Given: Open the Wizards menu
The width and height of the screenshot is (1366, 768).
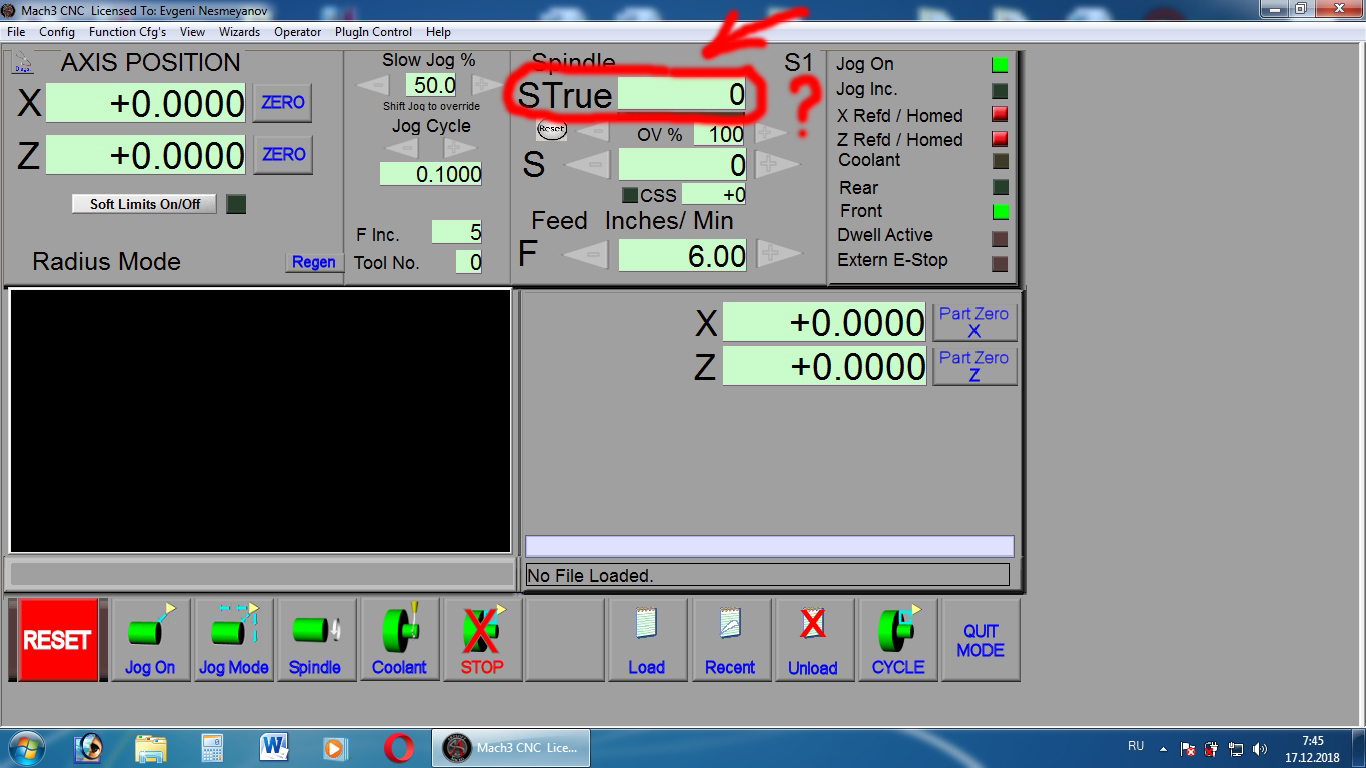Looking at the screenshot, I should pyautogui.click(x=240, y=32).
